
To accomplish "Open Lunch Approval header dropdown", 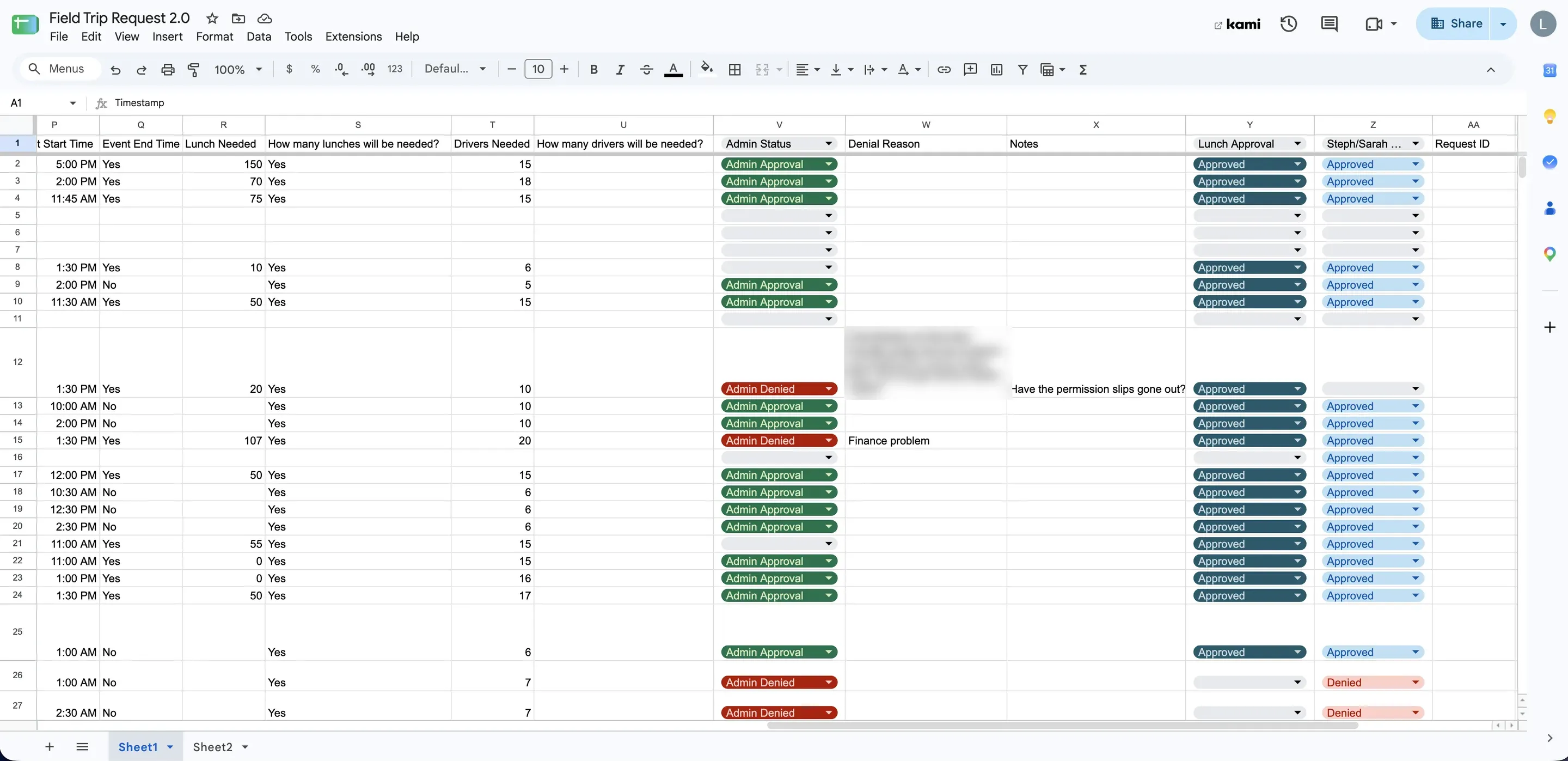I will coord(1297,144).
